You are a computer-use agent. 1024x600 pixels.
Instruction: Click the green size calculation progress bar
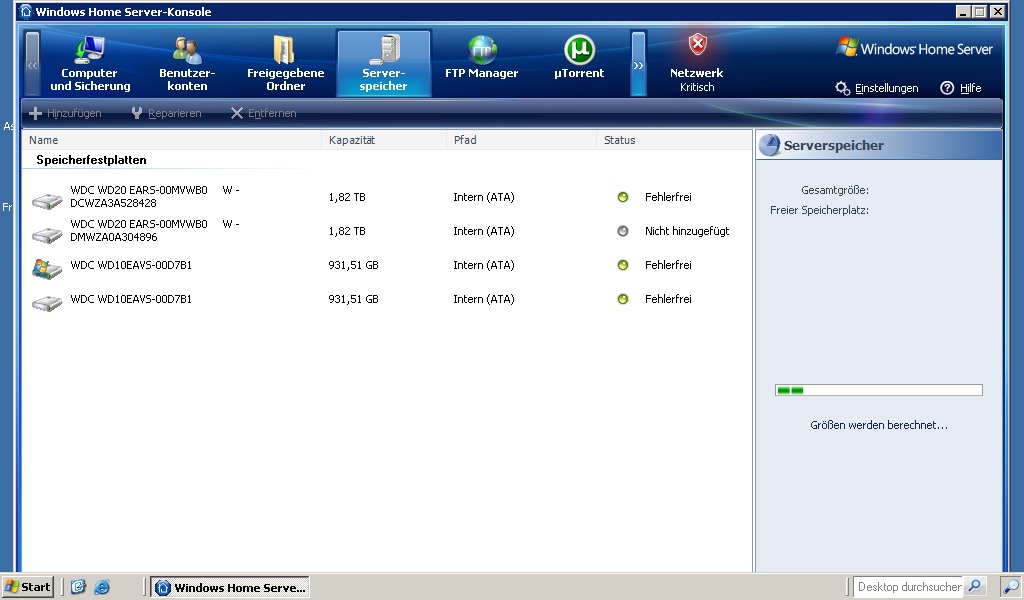(878, 390)
